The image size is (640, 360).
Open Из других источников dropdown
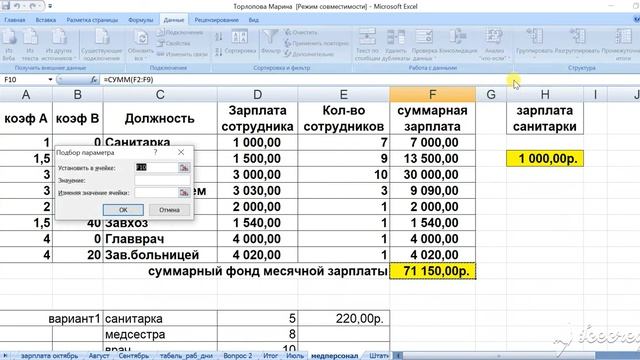click(x=59, y=44)
